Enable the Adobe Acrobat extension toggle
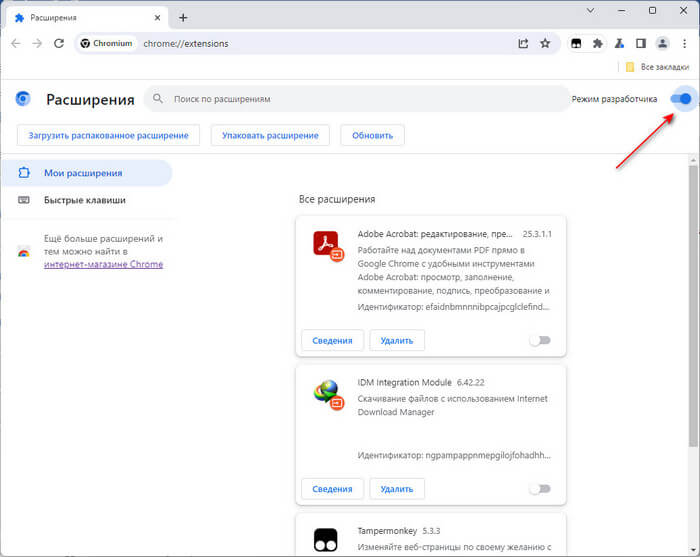Screen dimensions: 700x557 coord(540,340)
